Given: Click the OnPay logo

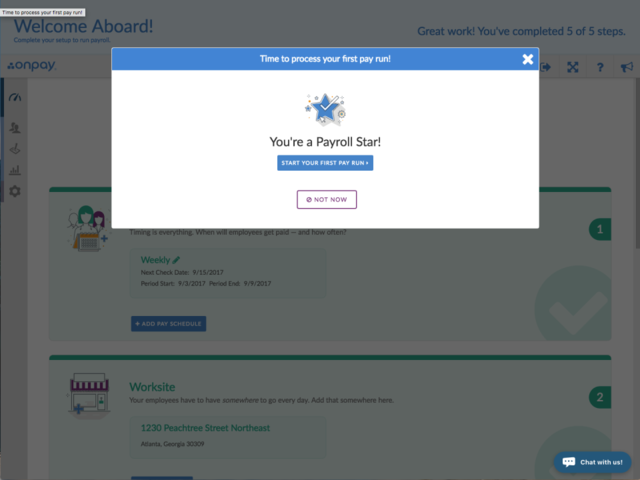Looking at the screenshot, I should (32, 65).
